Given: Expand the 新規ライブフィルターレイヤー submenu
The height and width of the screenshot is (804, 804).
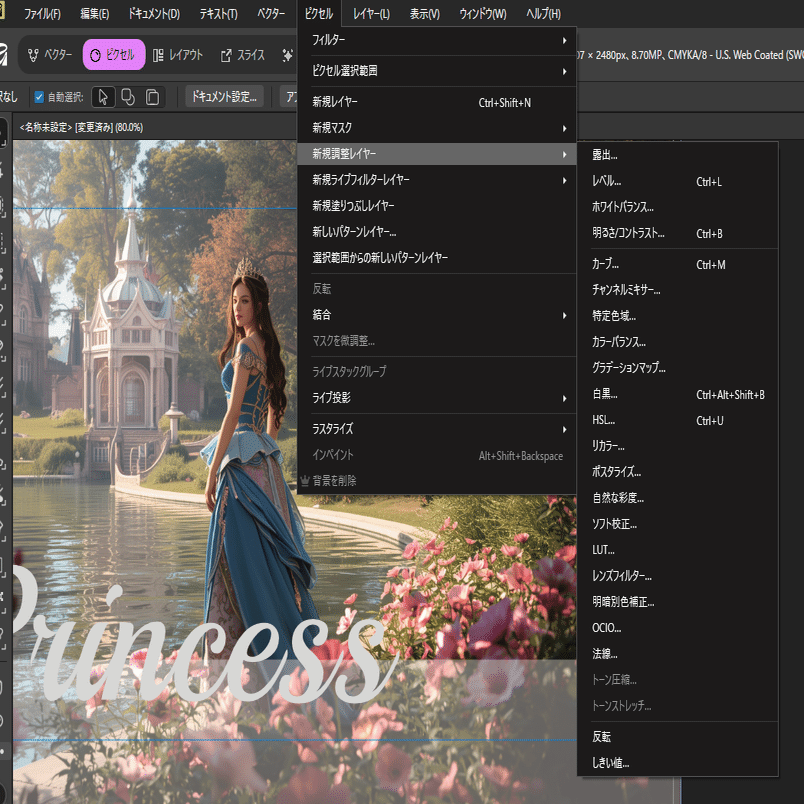Looking at the screenshot, I should click(437, 180).
